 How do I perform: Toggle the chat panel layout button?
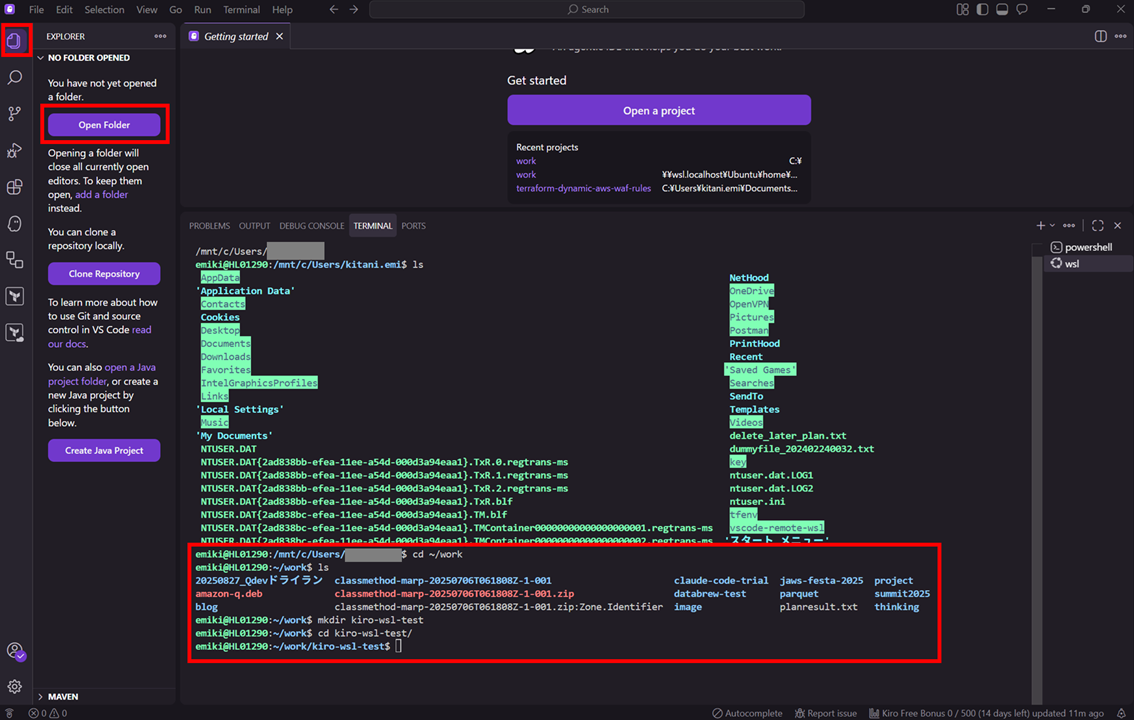click(1022, 10)
